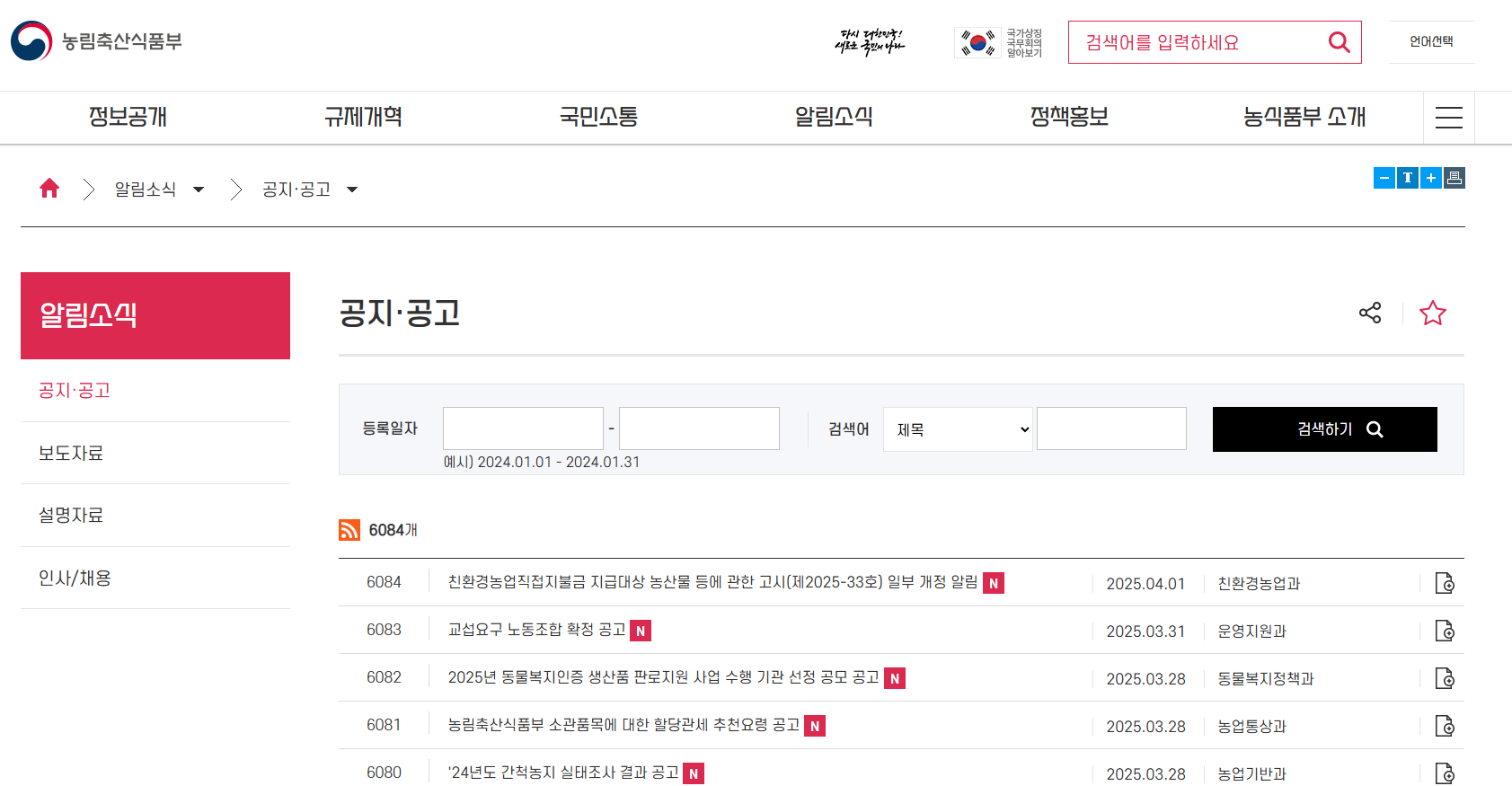
Task: Click the 친환경농업과 department cell
Action: (1259, 584)
